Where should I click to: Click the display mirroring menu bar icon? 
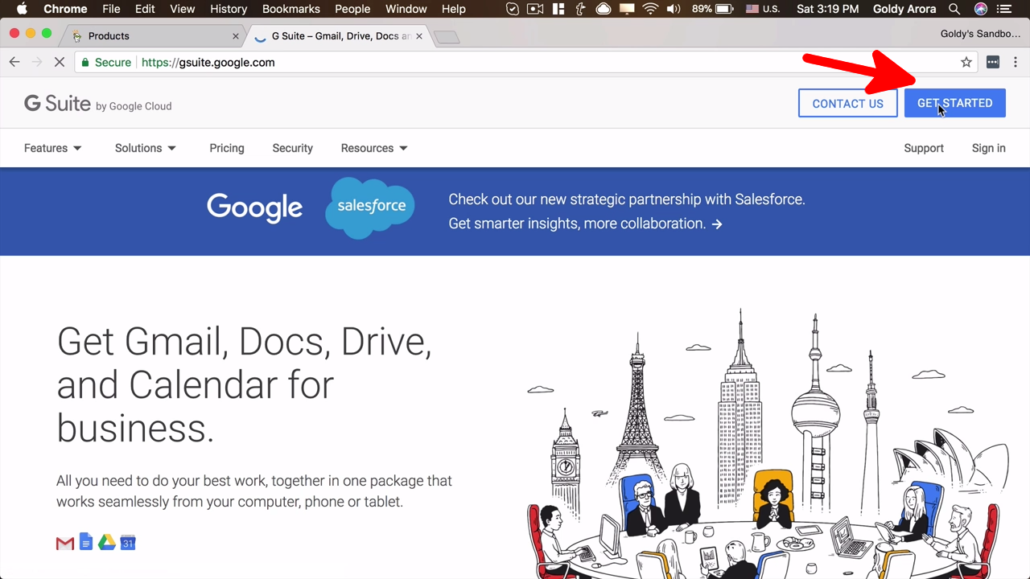coord(627,9)
